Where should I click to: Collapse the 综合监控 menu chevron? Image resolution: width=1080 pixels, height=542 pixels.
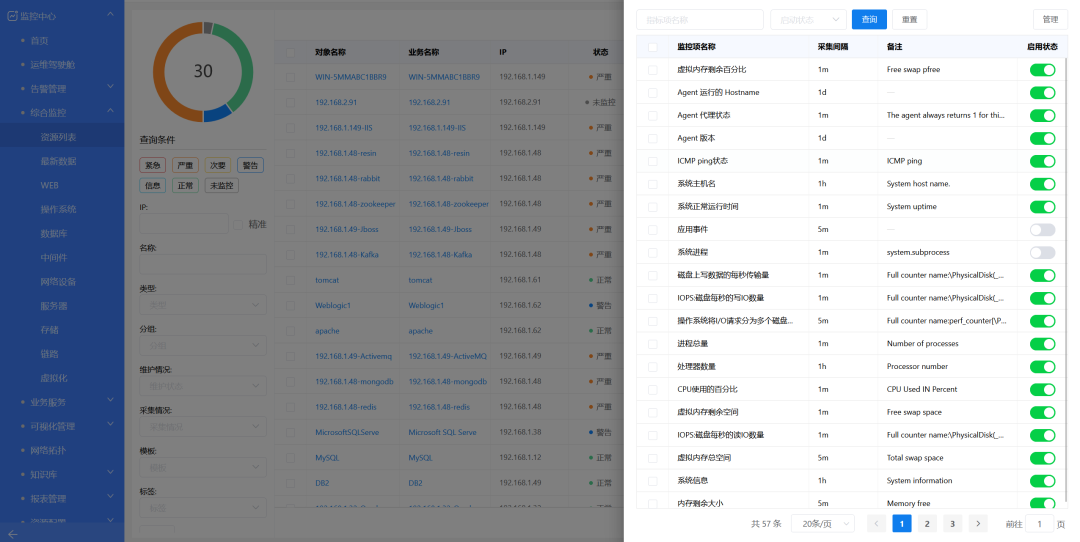[x=110, y=113]
